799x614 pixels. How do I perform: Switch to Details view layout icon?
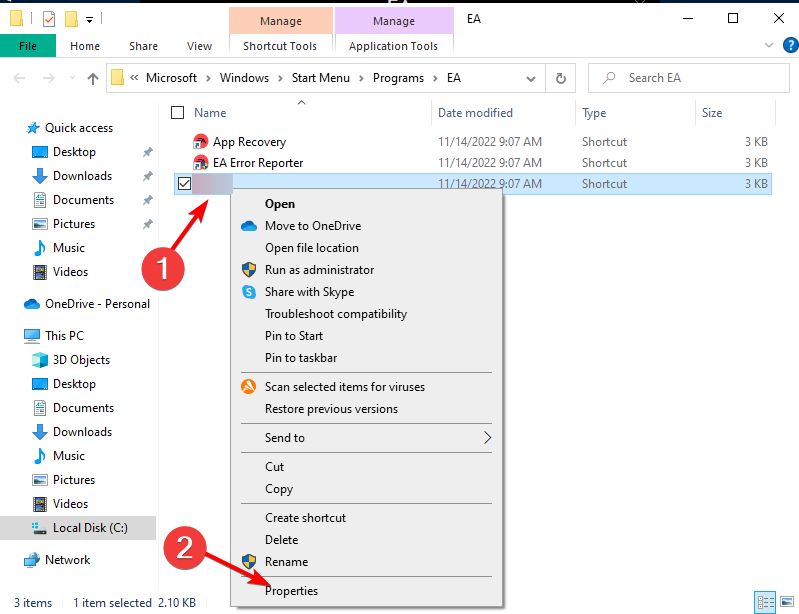click(x=765, y=603)
